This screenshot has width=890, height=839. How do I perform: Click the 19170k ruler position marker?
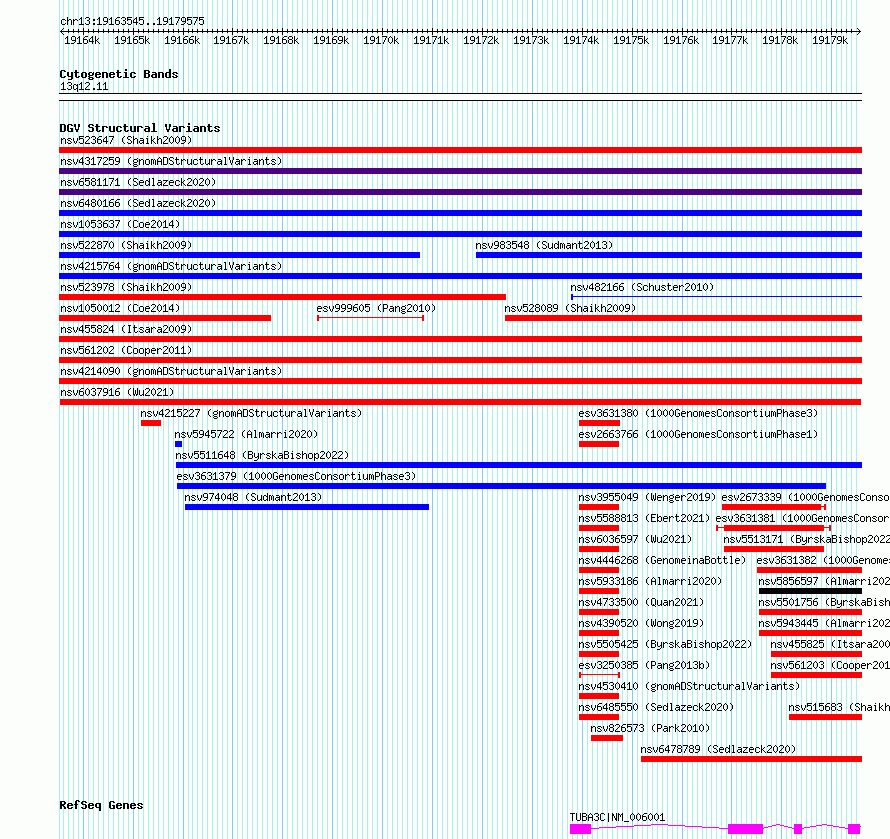point(381,40)
